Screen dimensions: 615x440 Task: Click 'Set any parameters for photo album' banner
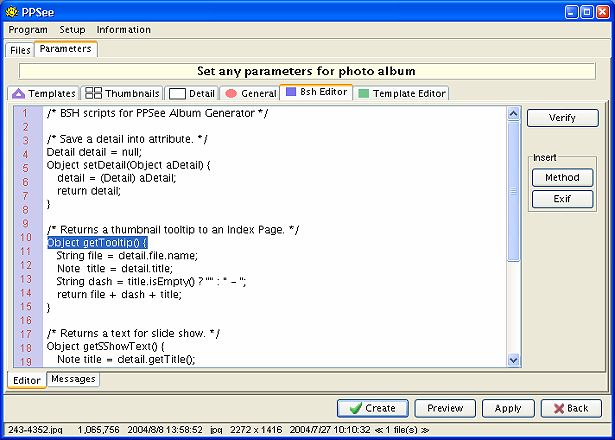coord(307,71)
